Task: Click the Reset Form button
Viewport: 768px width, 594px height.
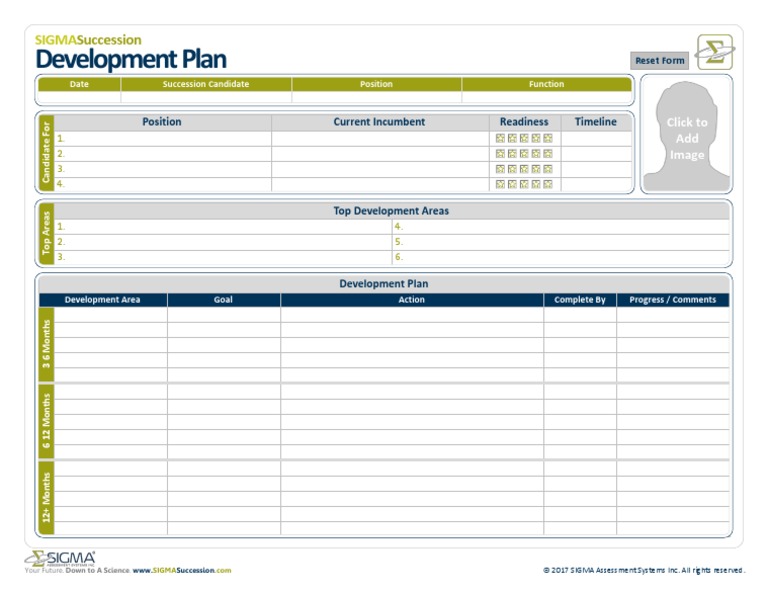Action: (659, 61)
